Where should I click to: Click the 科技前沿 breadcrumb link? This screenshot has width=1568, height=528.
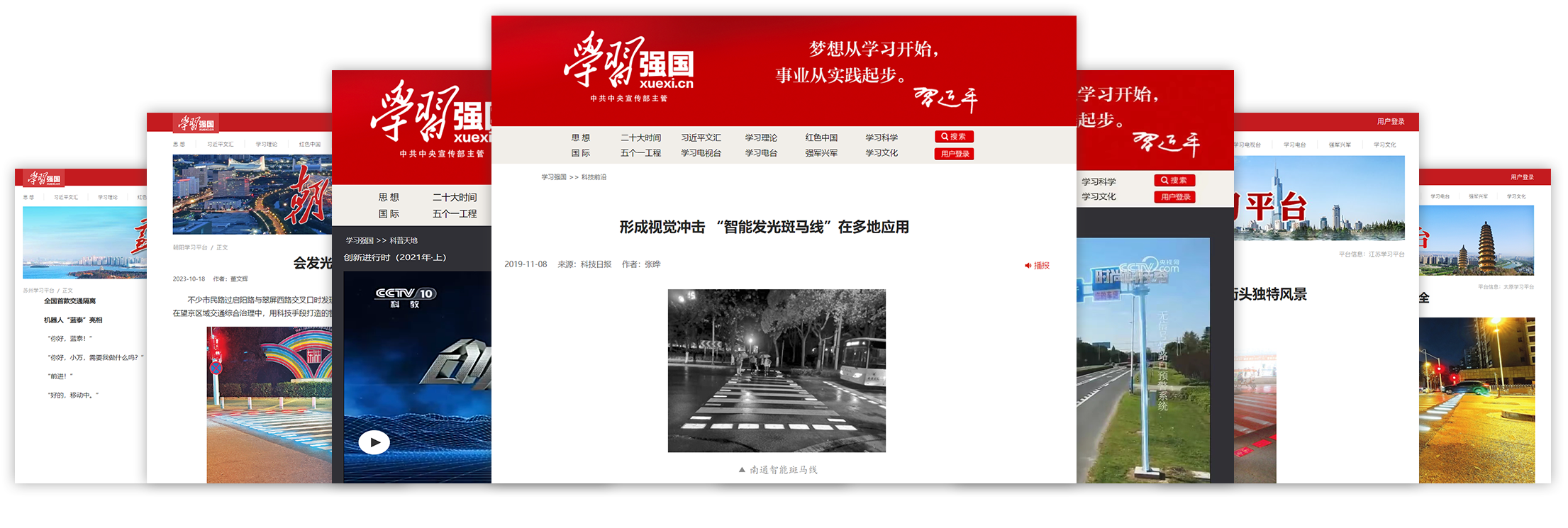click(594, 177)
